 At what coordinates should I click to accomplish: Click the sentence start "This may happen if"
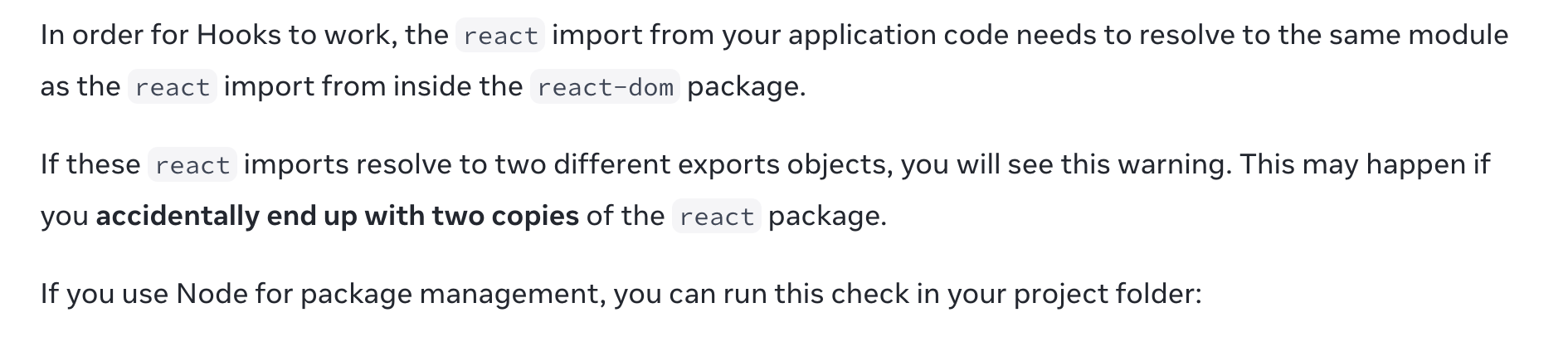1365,165
